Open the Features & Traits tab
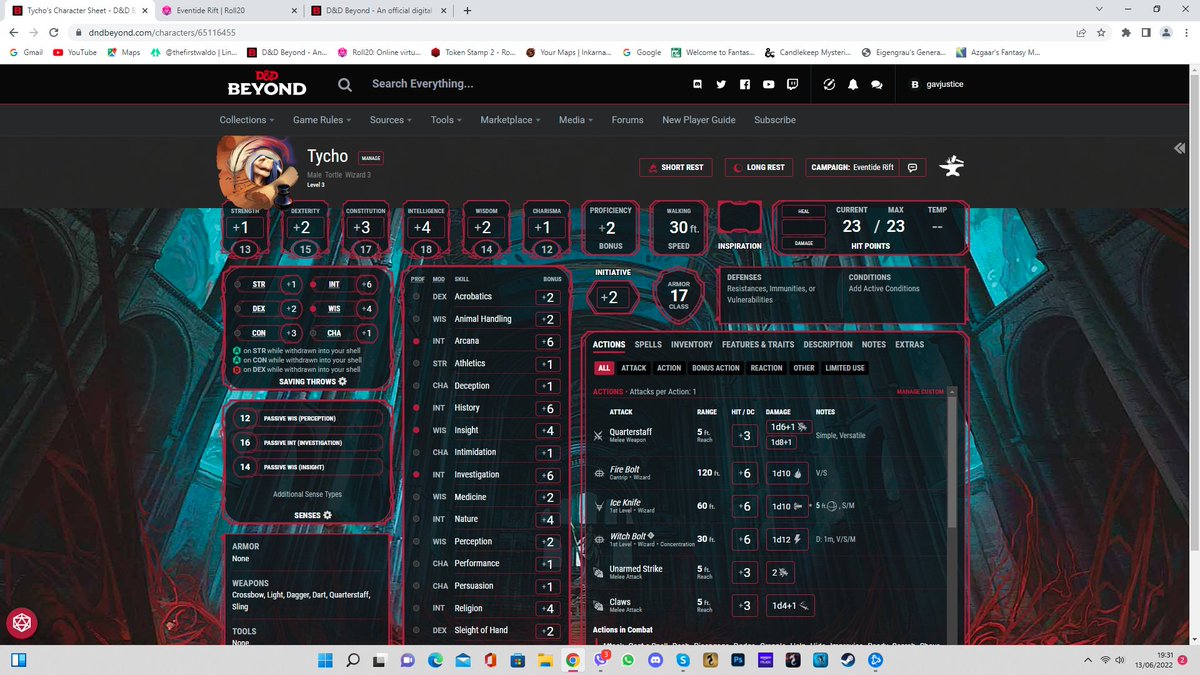 click(x=758, y=345)
